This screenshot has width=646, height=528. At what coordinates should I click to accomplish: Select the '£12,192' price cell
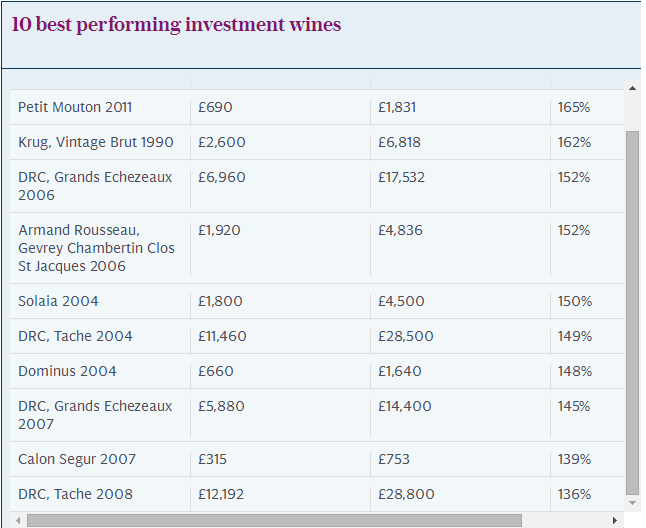click(x=280, y=494)
